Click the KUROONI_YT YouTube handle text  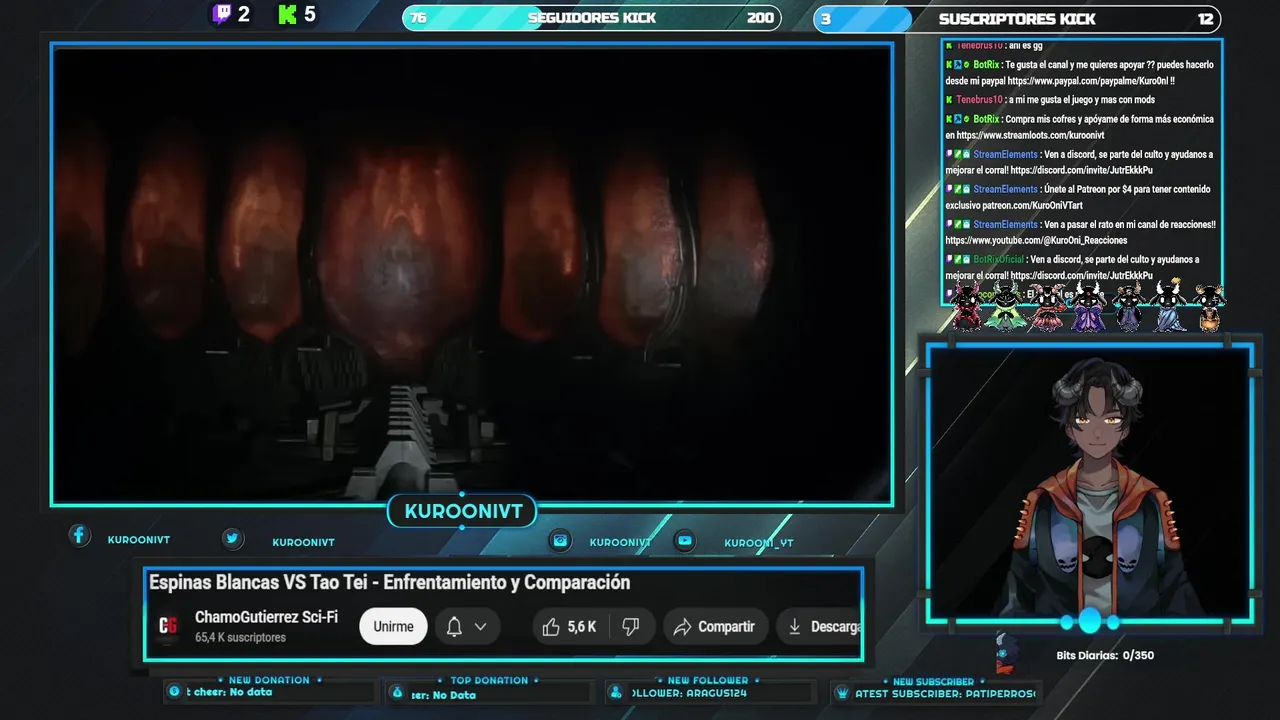(x=759, y=543)
